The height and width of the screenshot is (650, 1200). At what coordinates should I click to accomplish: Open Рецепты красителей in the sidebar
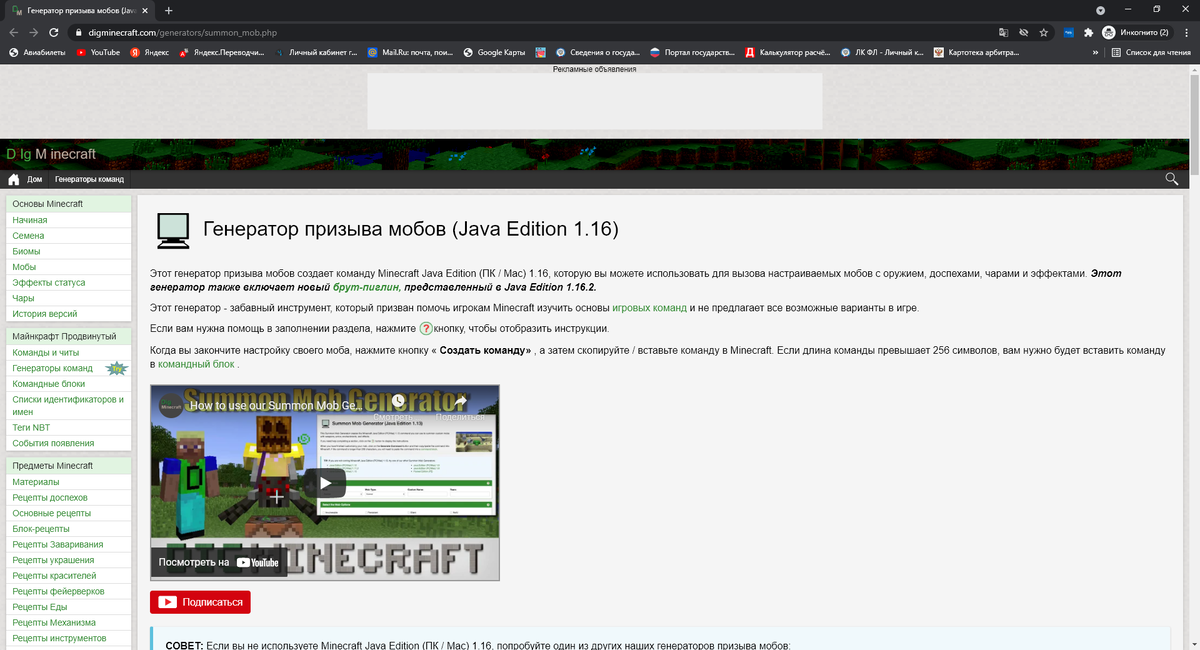pos(54,576)
